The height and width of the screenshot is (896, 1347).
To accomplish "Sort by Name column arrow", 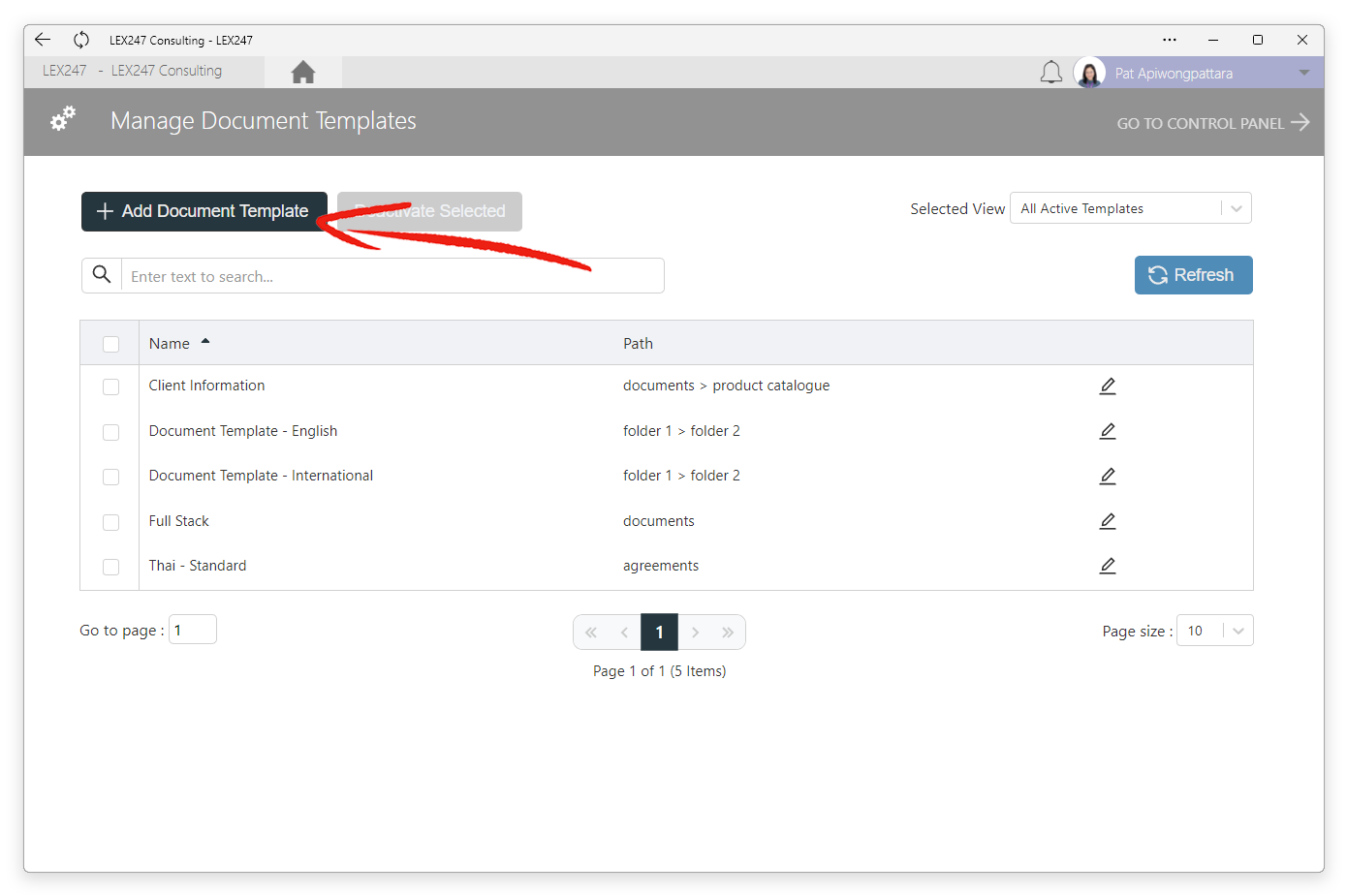I will click(x=205, y=342).
